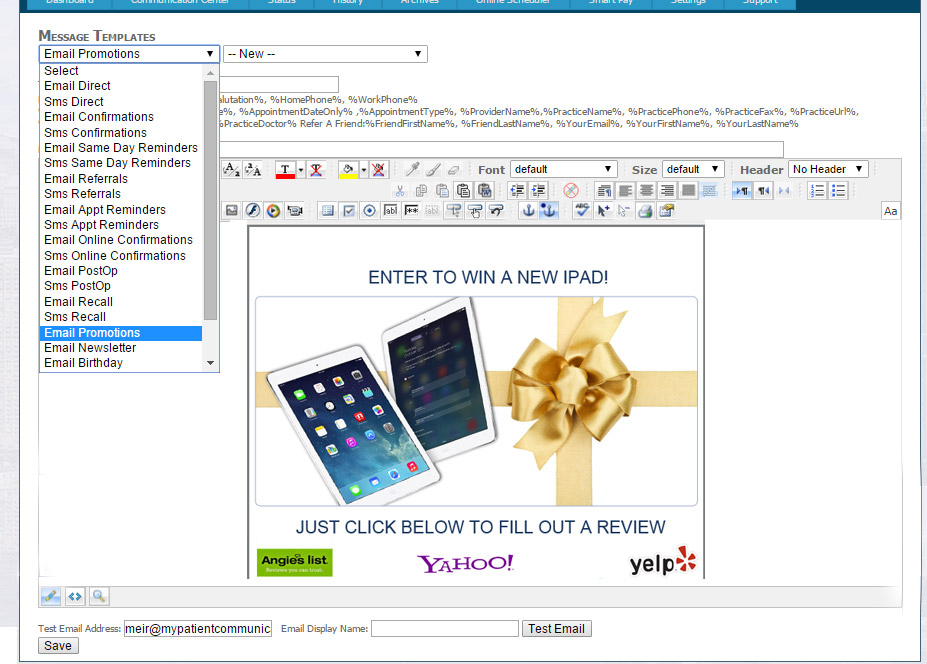This screenshot has width=927, height=664.
Task: Choose 'Email Appt Reminders' option
Action: pyautogui.click(x=121, y=210)
